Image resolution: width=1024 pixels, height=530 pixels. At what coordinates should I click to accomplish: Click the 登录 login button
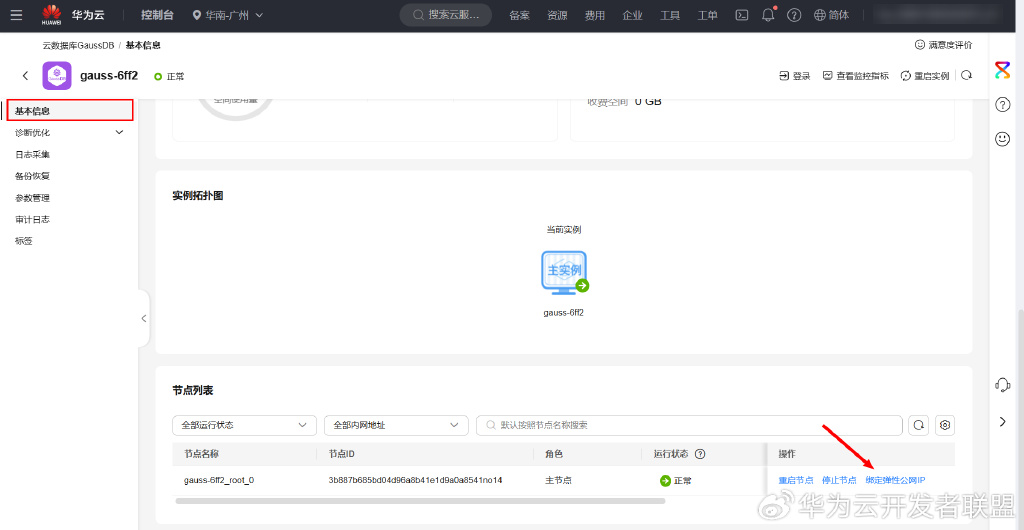pos(795,76)
